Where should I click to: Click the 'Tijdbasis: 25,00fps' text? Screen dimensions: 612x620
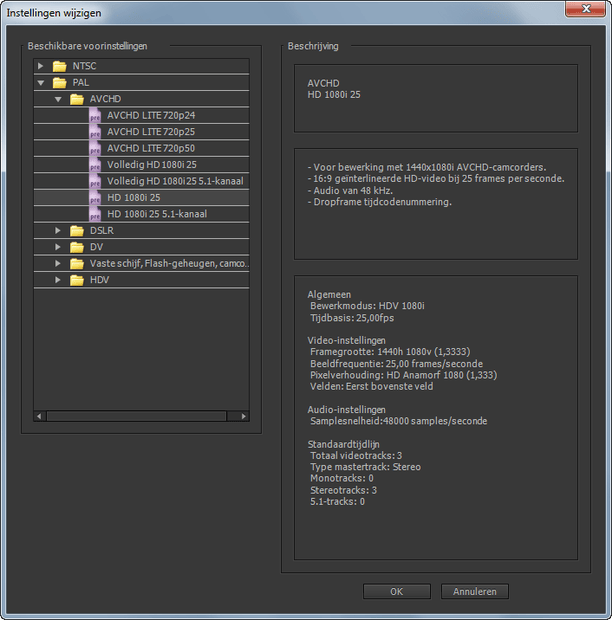(x=352, y=318)
